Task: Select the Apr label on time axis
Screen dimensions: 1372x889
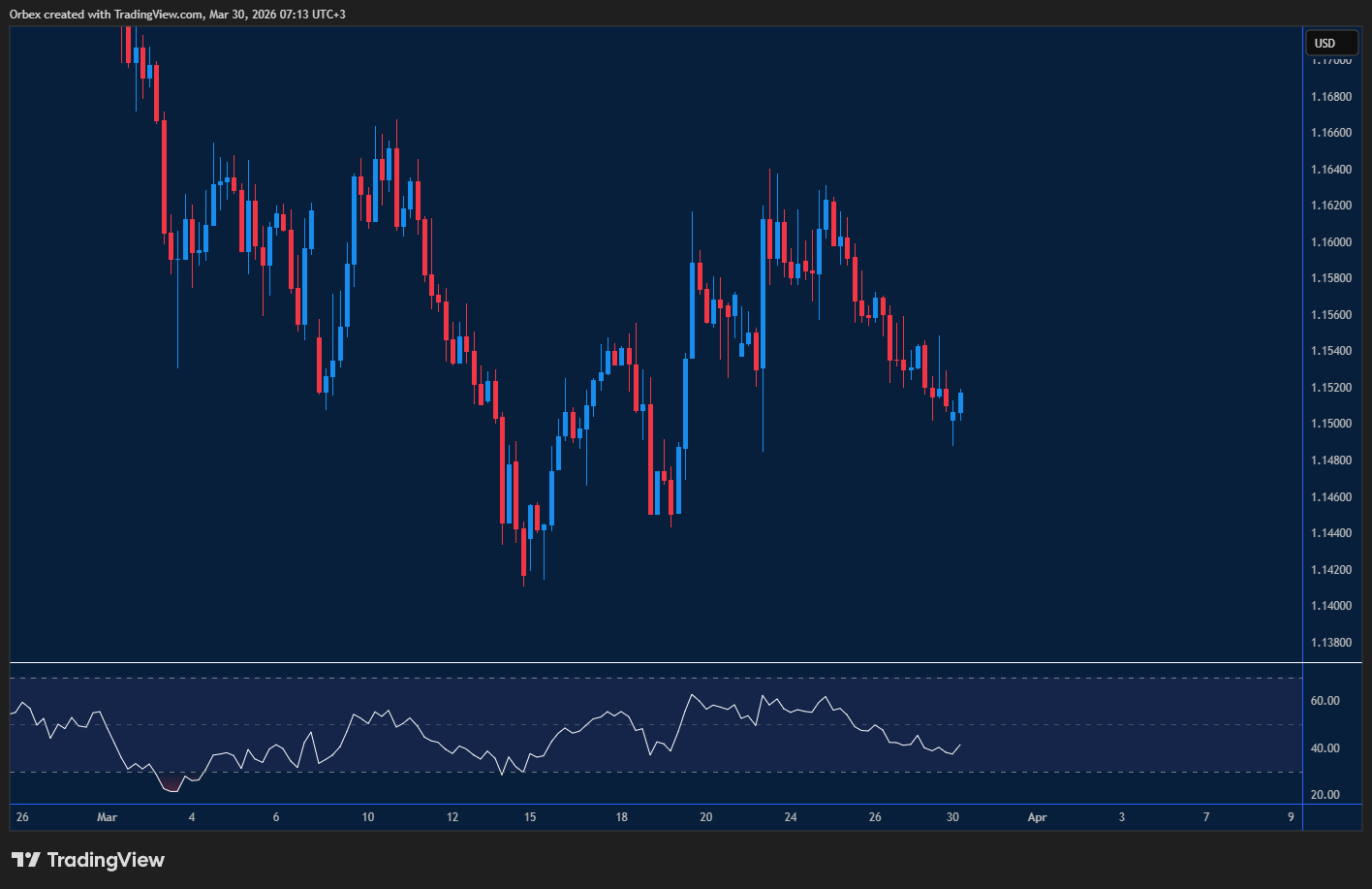Action: point(1037,817)
